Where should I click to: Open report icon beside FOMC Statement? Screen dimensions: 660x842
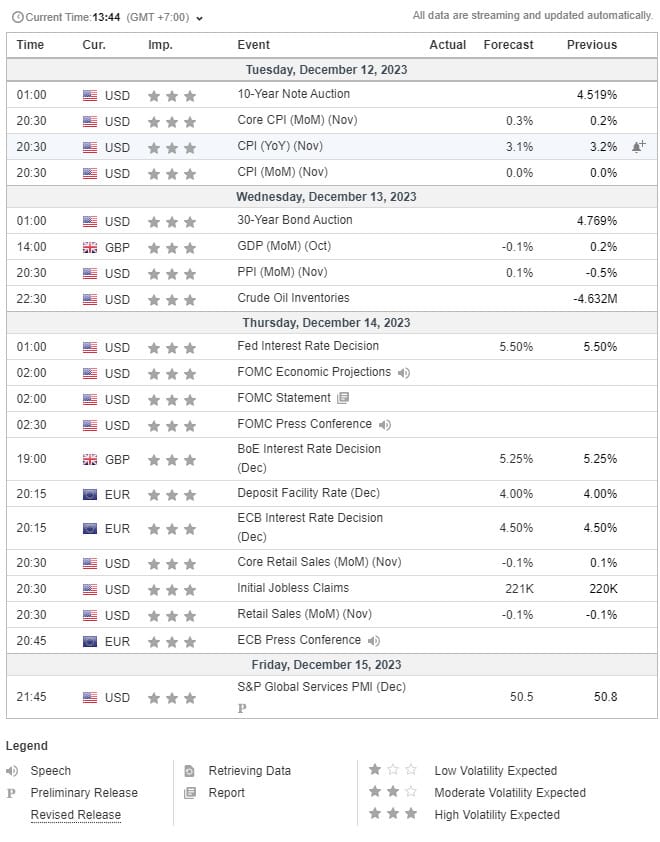coord(343,398)
